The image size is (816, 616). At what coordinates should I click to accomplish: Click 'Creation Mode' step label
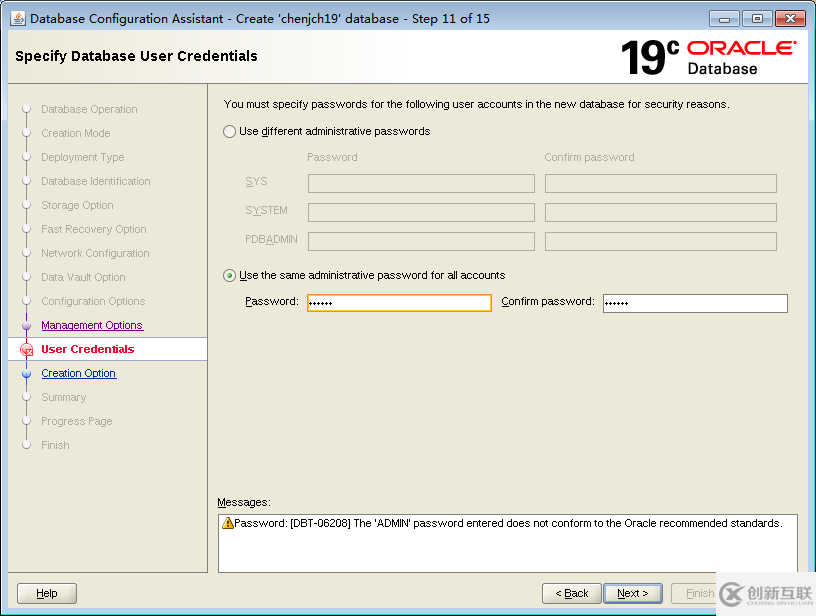[76, 133]
